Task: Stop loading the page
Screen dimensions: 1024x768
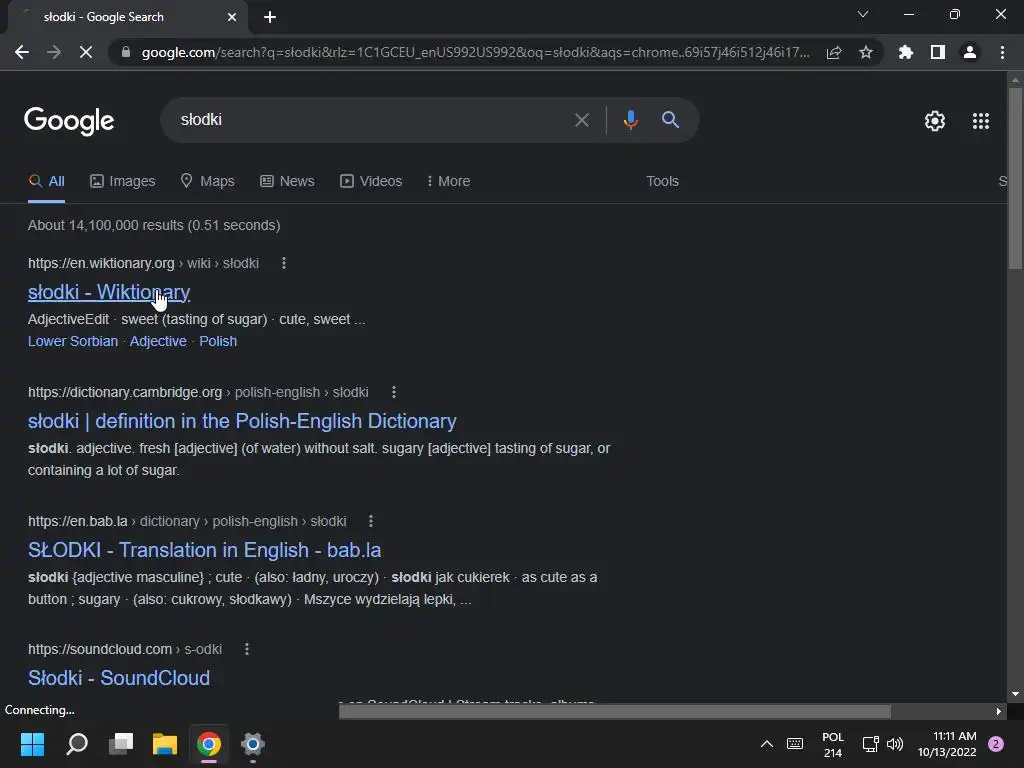Action: point(86,52)
